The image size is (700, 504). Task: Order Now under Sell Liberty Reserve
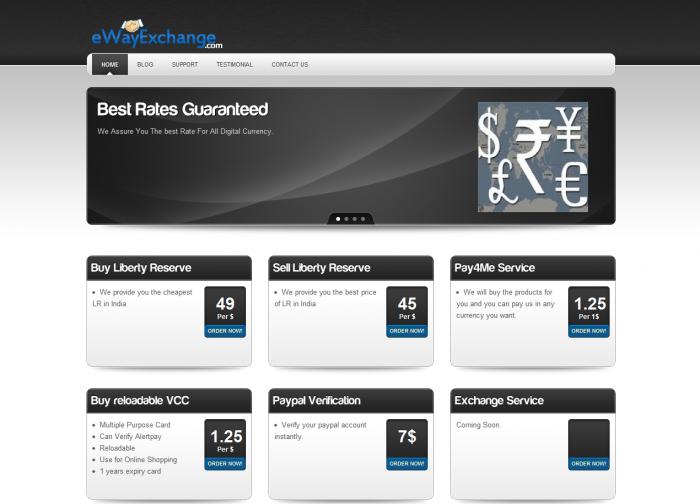(407, 331)
